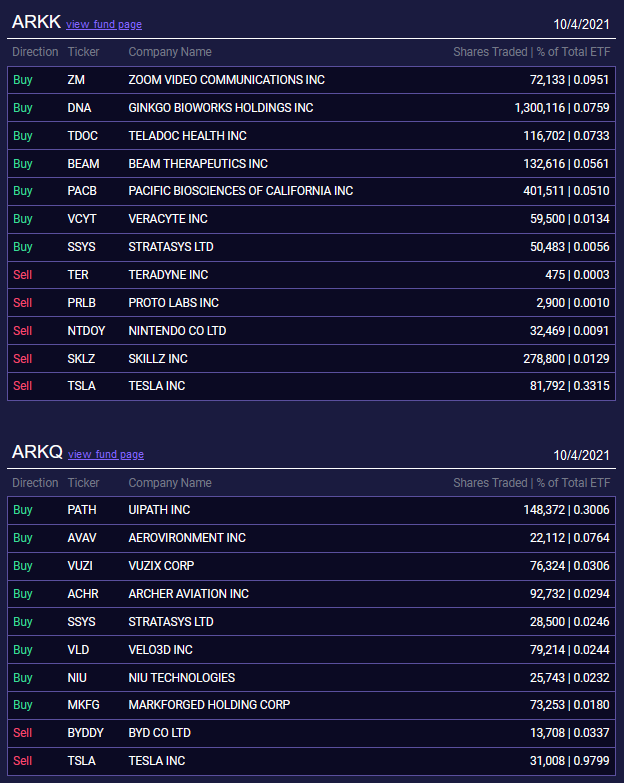The height and width of the screenshot is (783, 624).
Task: Click value 50,483 | 0.0056
Action: (570, 246)
